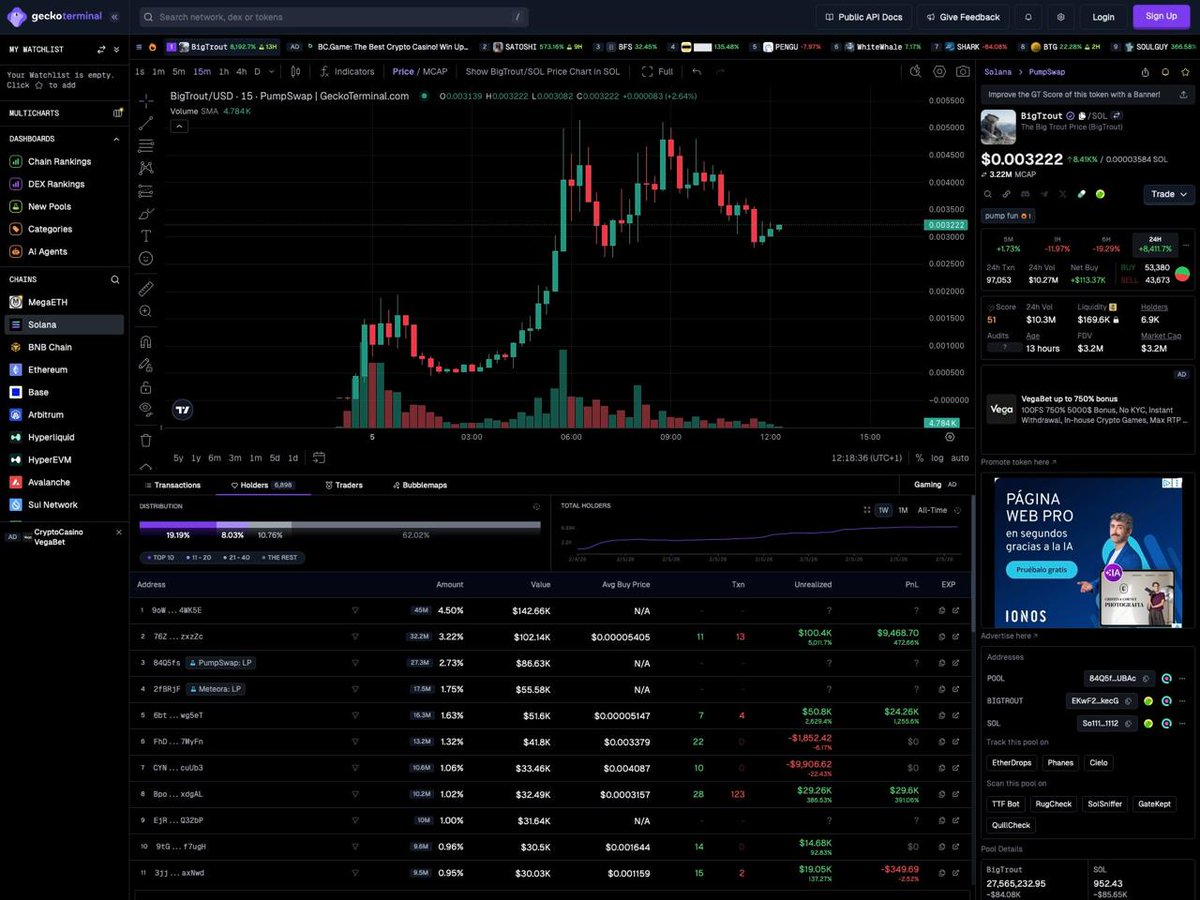
Task: Click the Sign Up button
Action: (x=1161, y=17)
